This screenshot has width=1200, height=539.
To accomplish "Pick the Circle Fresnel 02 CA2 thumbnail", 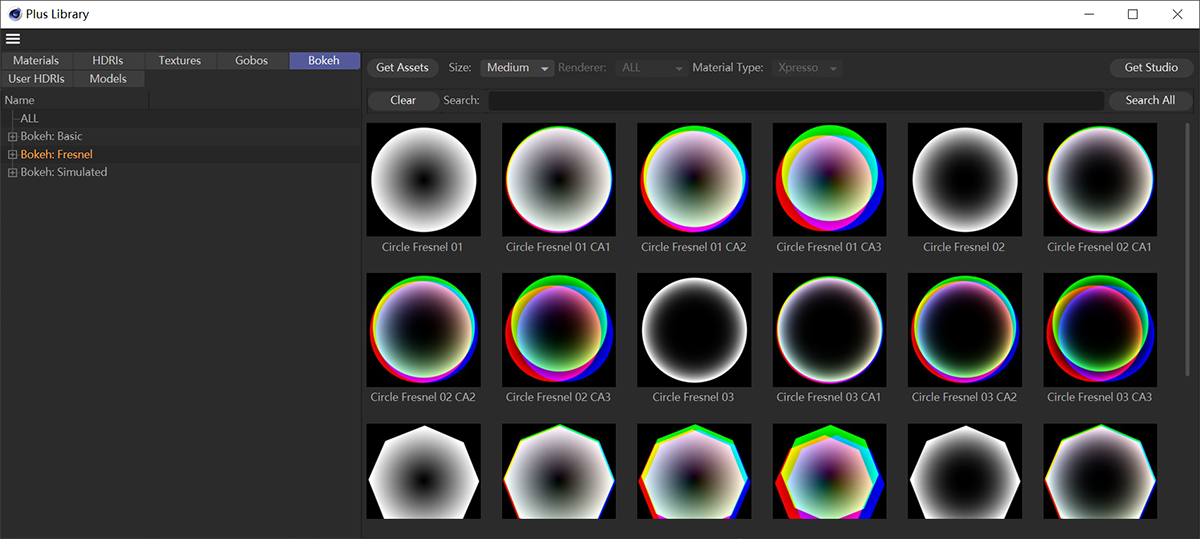I will pos(423,330).
